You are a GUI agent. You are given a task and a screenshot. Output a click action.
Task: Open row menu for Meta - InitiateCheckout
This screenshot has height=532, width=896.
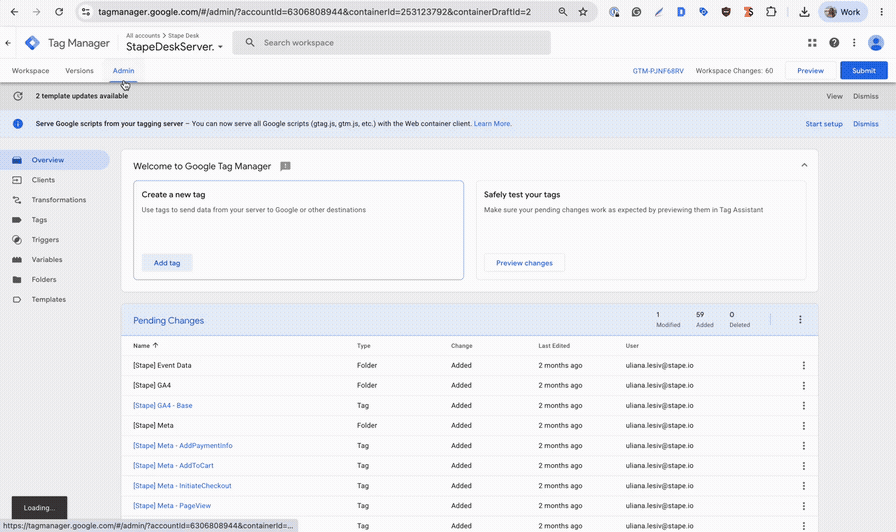click(x=803, y=486)
